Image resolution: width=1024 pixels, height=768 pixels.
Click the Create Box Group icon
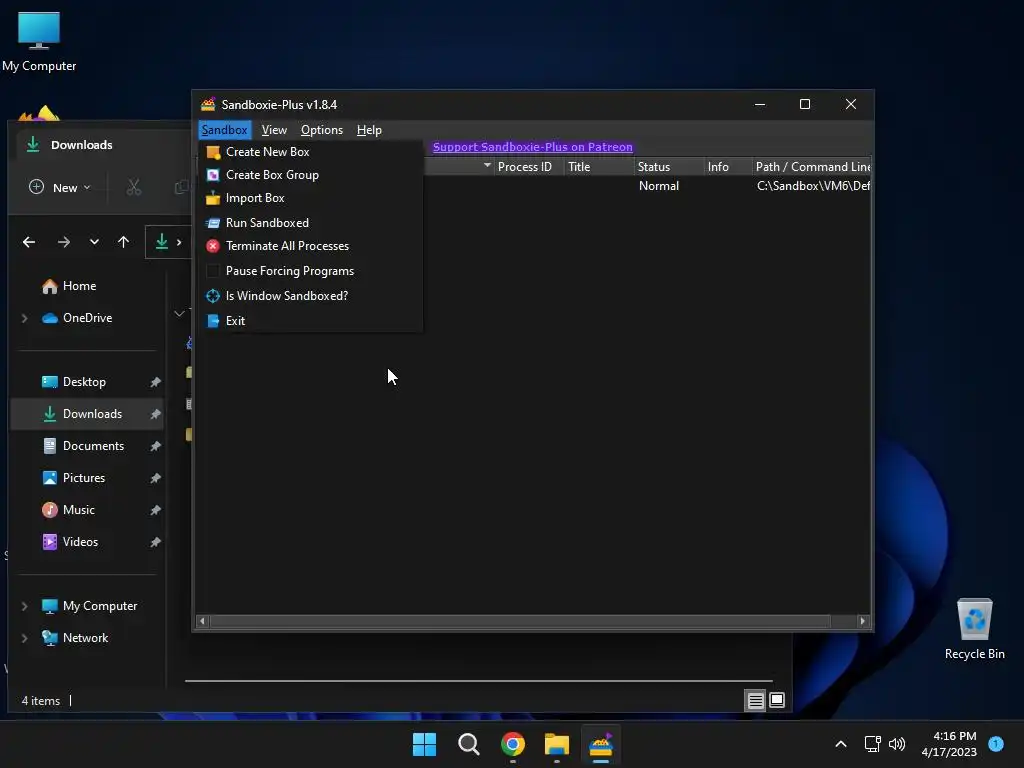coord(213,175)
